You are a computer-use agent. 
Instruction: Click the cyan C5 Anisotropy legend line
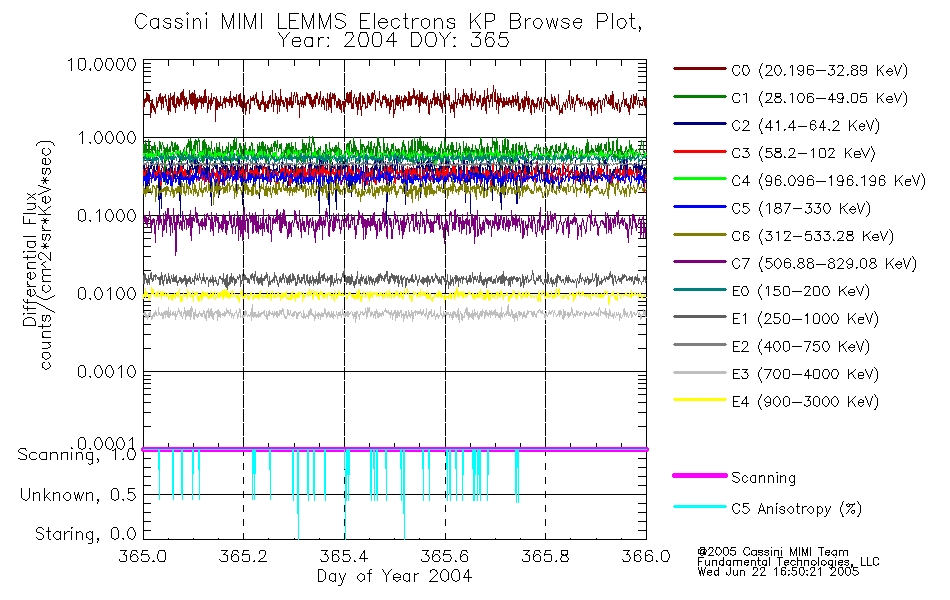click(x=699, y=507)
